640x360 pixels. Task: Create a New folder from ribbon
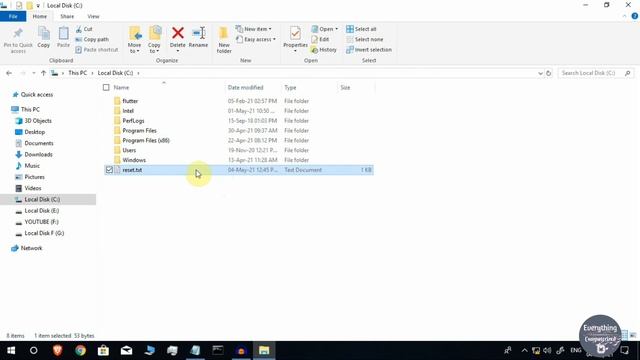tap(224, 40)
